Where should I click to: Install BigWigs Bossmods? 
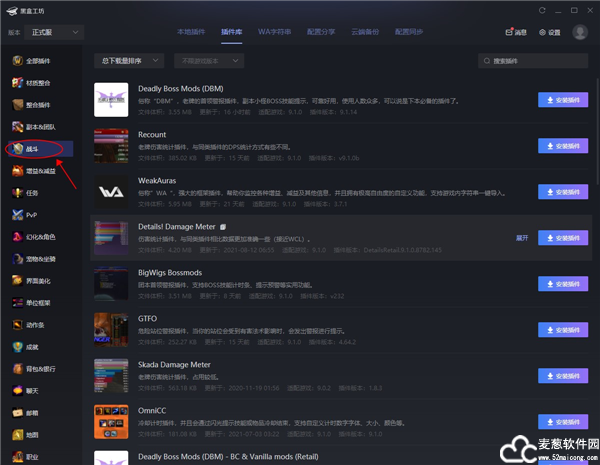tap(563, 284)
